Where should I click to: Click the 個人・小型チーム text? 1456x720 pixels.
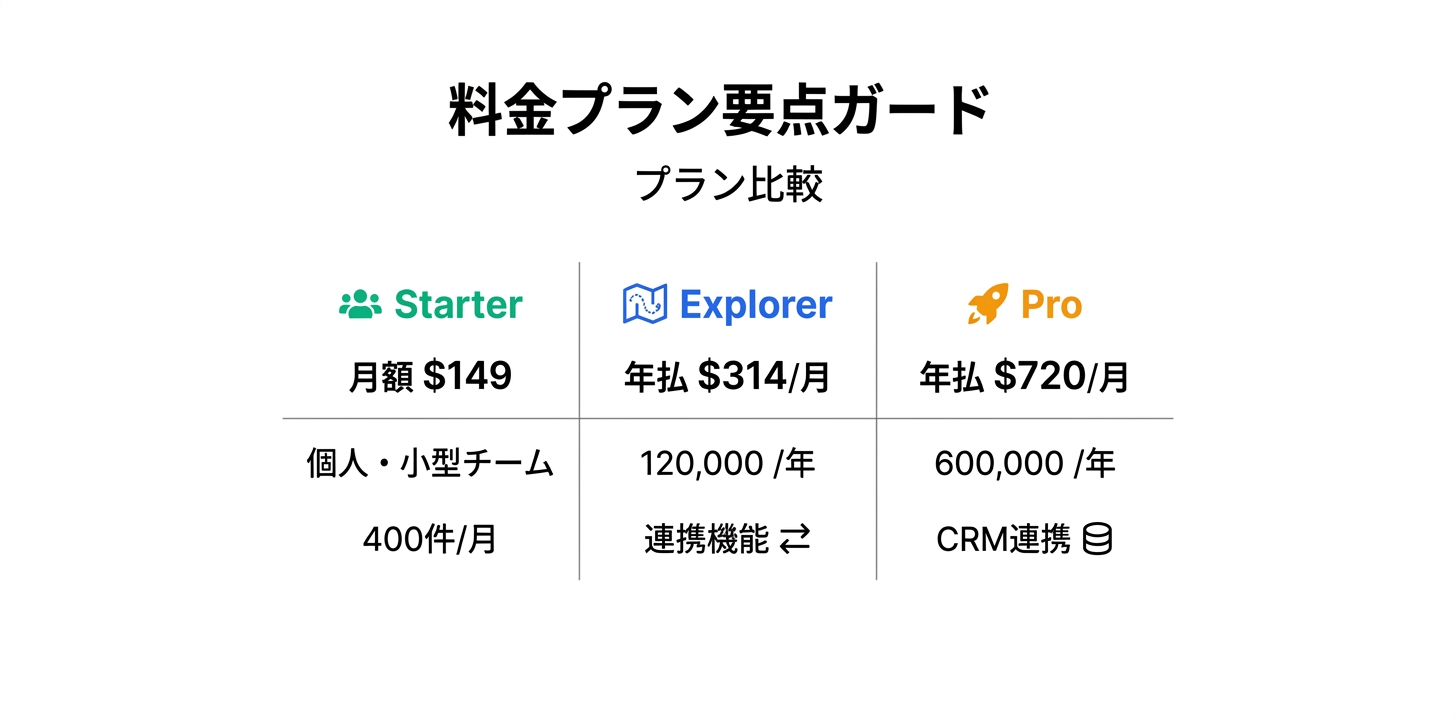[430, 464]
